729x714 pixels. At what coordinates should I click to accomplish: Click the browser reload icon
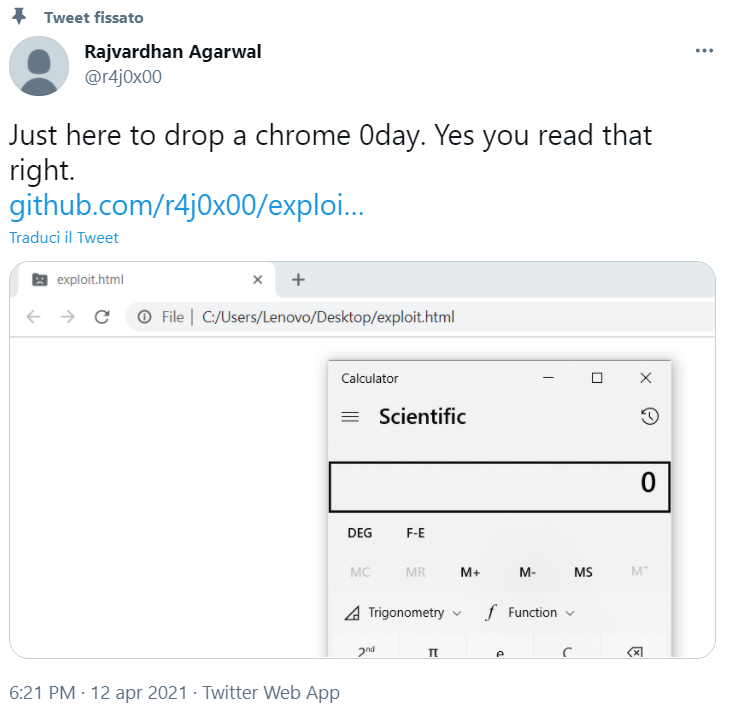point(101,317)
